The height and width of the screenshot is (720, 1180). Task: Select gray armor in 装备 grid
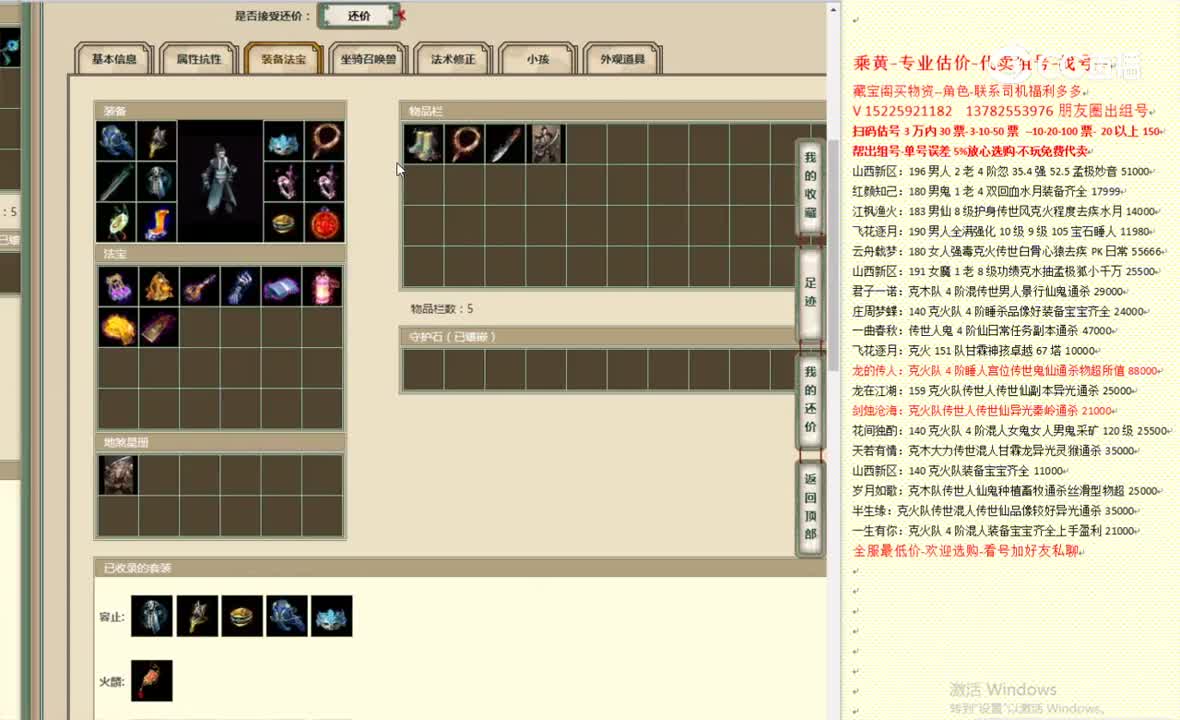pyautogui.click(x=157, y=181)
